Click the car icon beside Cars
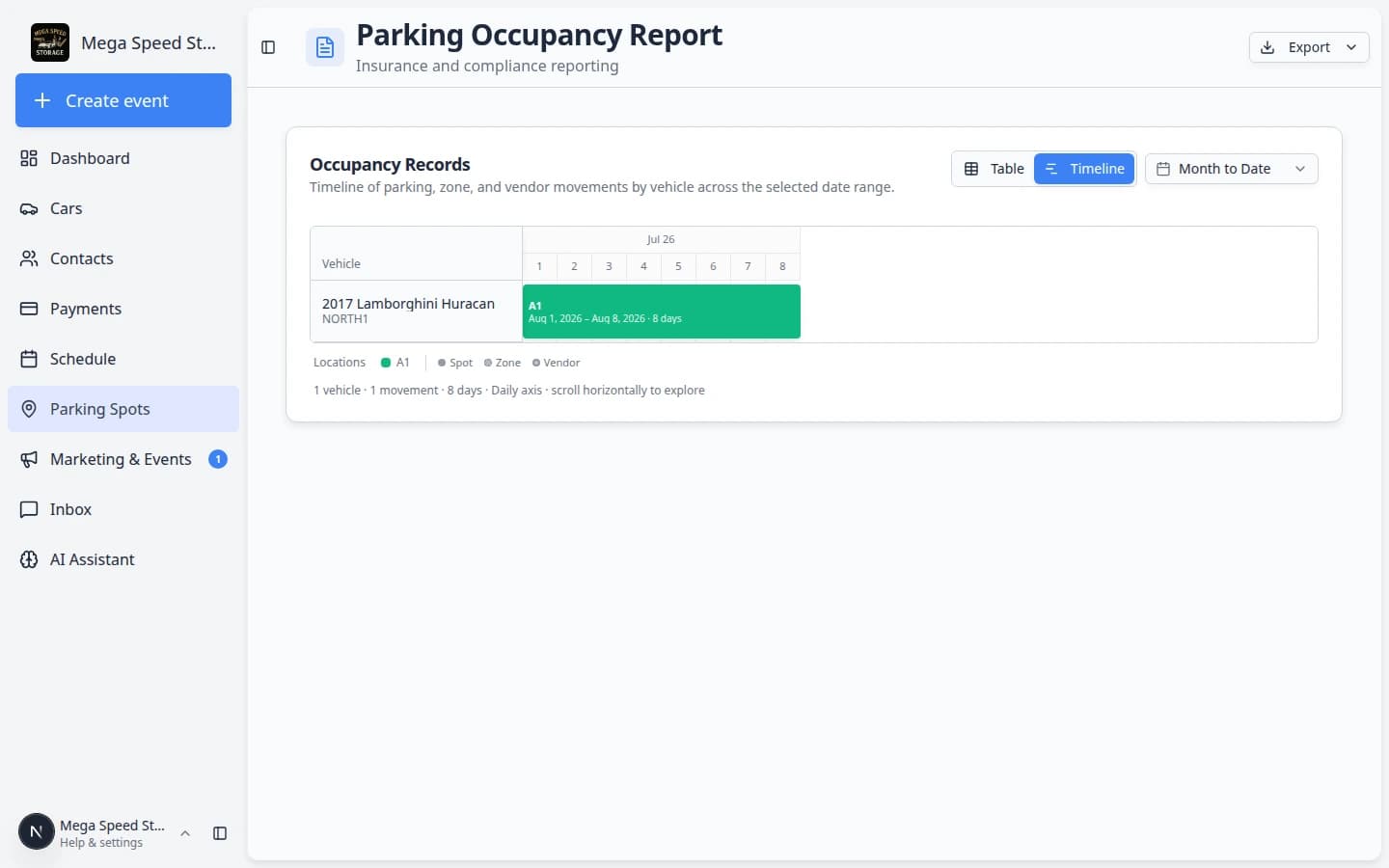 click(29, 208)
